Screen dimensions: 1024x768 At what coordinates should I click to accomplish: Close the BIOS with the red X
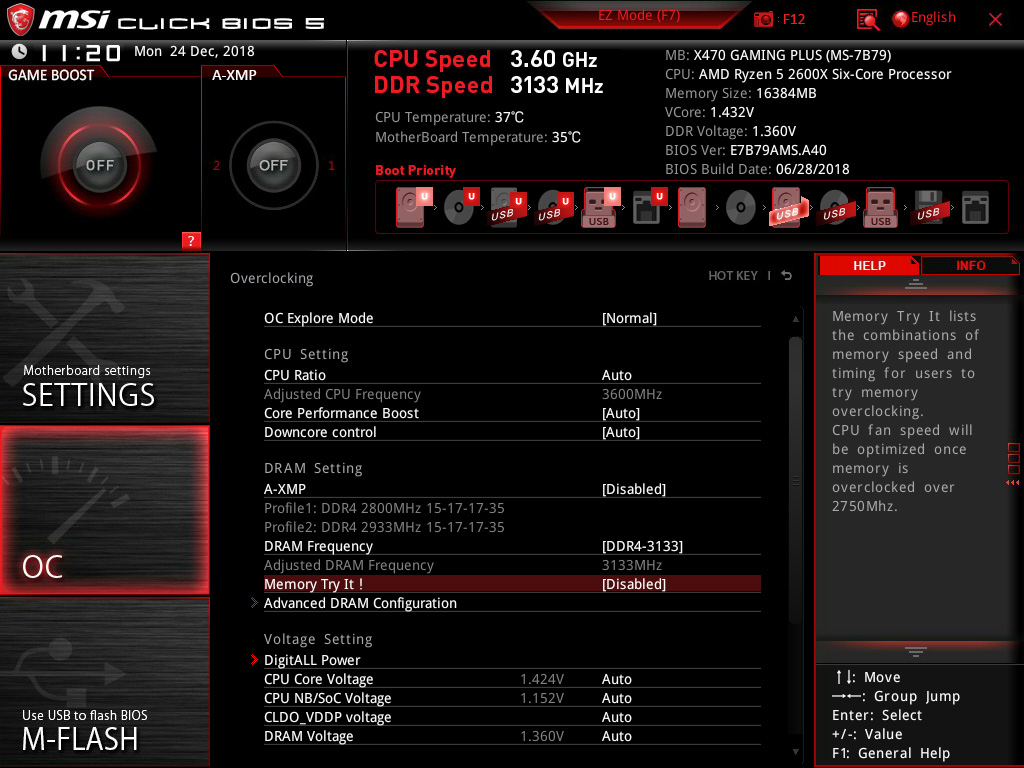tap(995, 20)
